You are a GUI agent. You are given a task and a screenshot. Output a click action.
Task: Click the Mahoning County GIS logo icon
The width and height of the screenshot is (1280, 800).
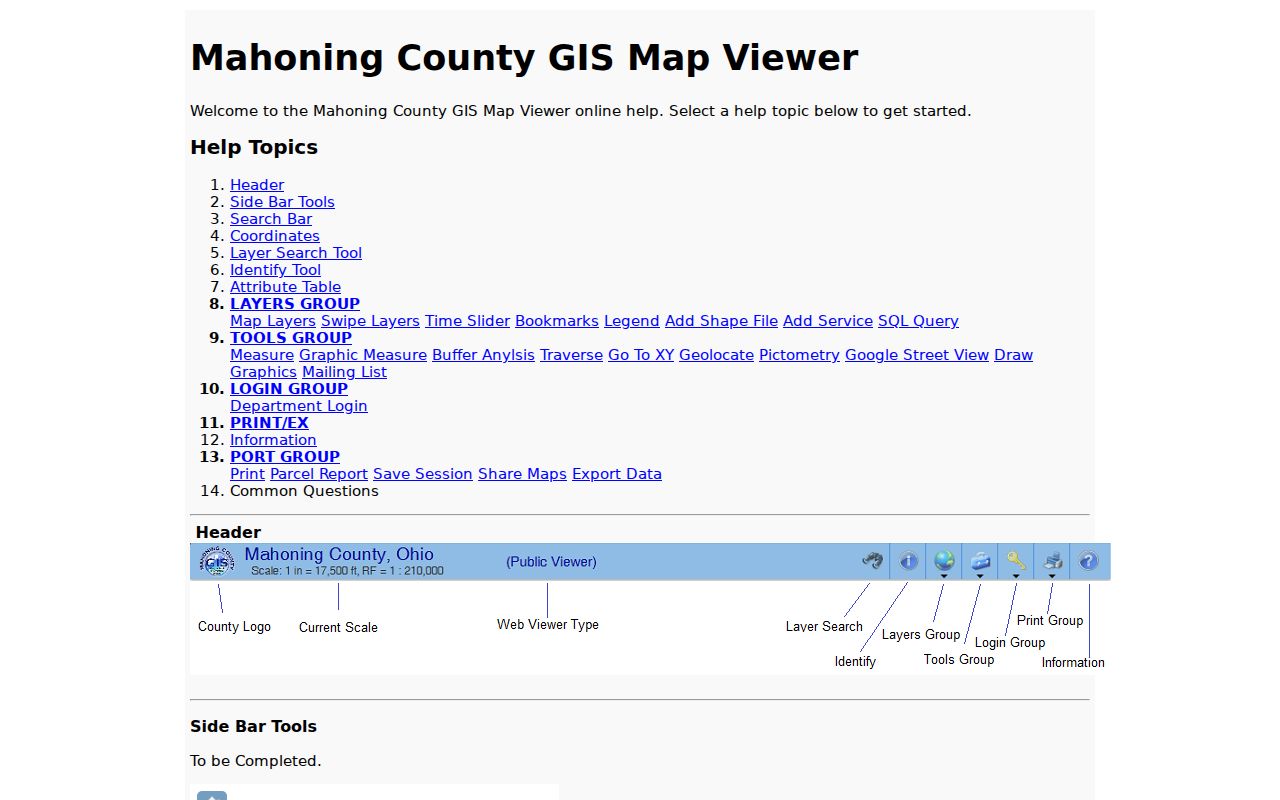coord(217,561)
